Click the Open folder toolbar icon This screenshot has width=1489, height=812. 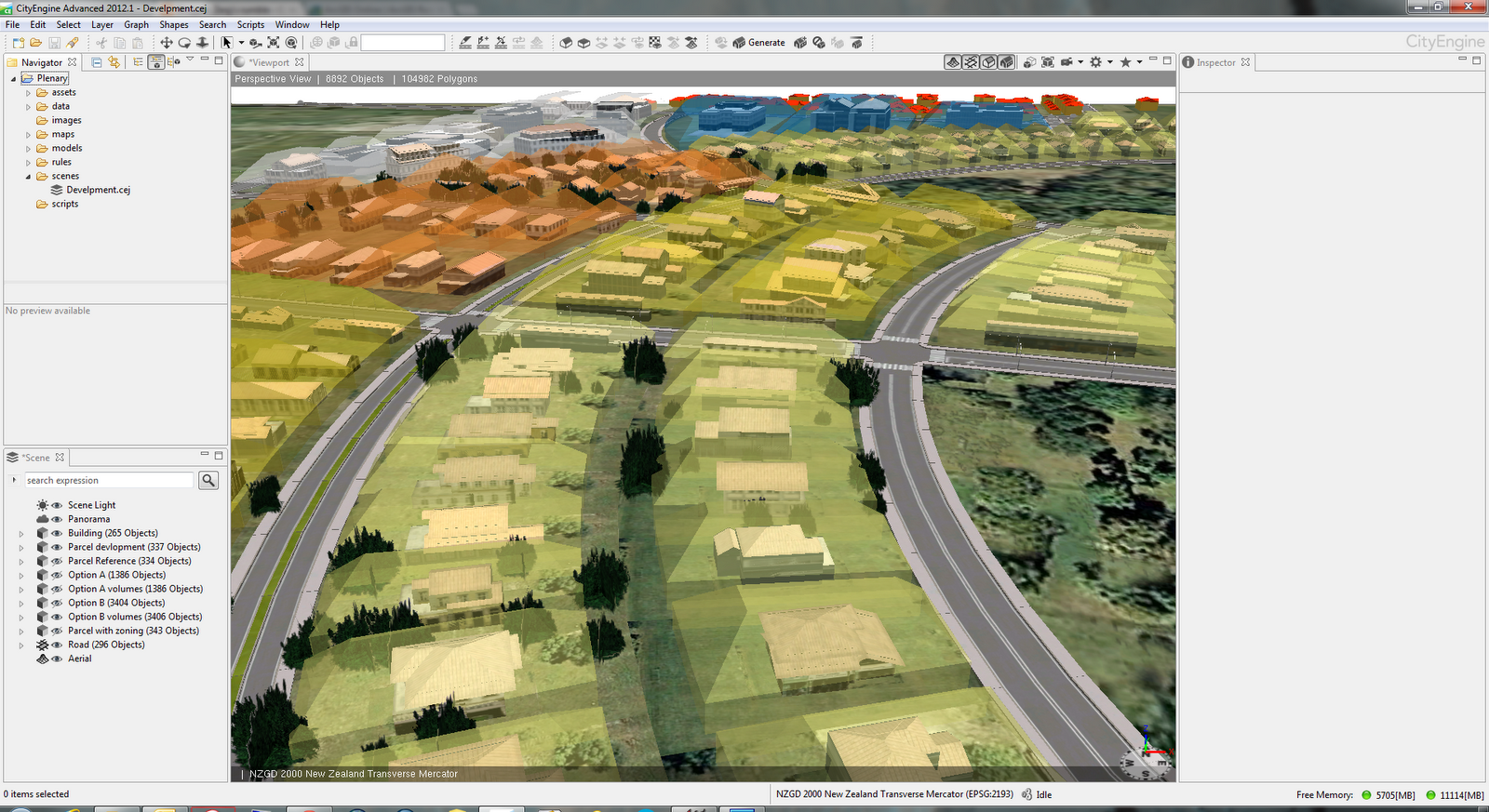click(35, 43)
